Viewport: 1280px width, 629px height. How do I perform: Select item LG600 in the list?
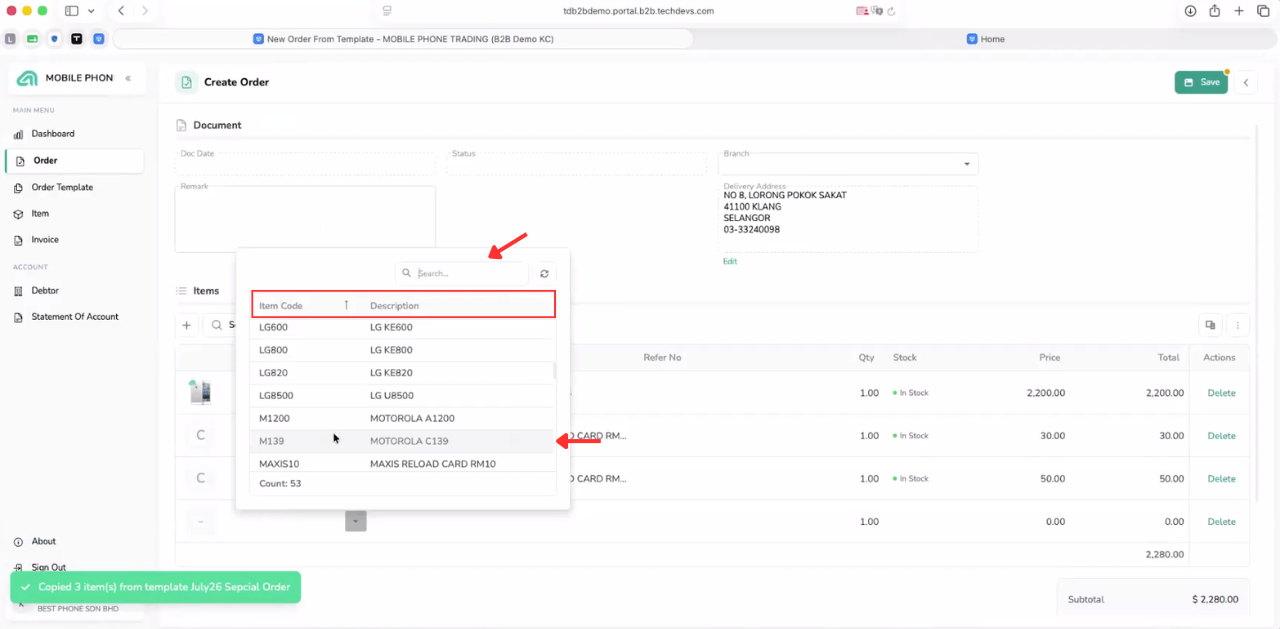coord(401,327)
